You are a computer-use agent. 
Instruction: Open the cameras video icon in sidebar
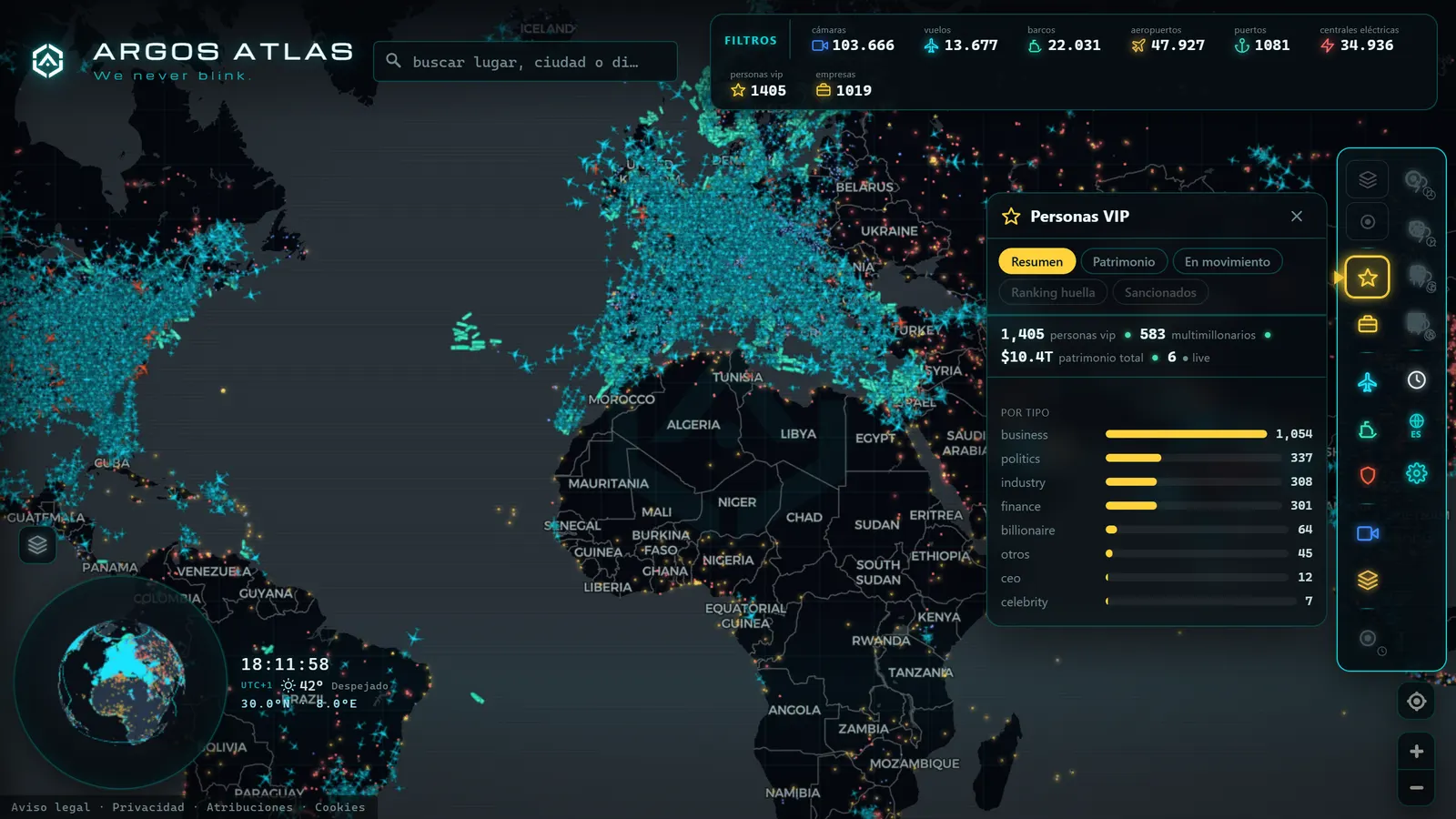(x=1367, y=533)
